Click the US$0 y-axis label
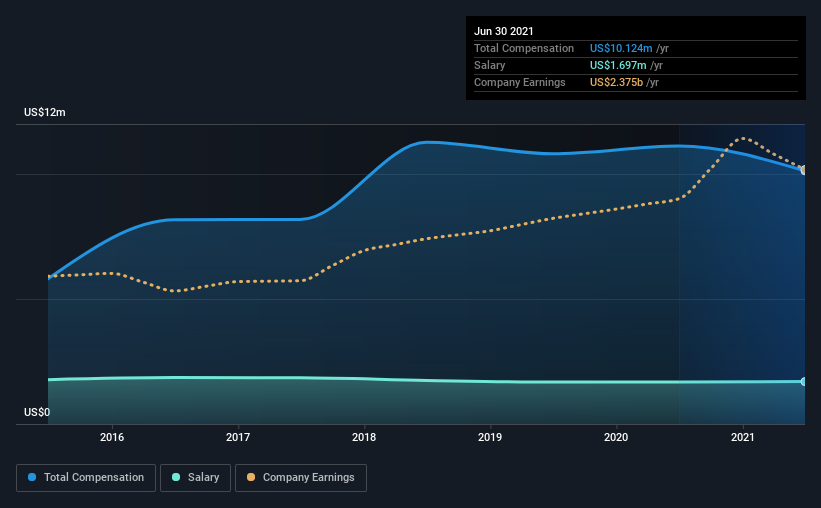The width and height of the screenshot is (821, 508). pos(37,412)
